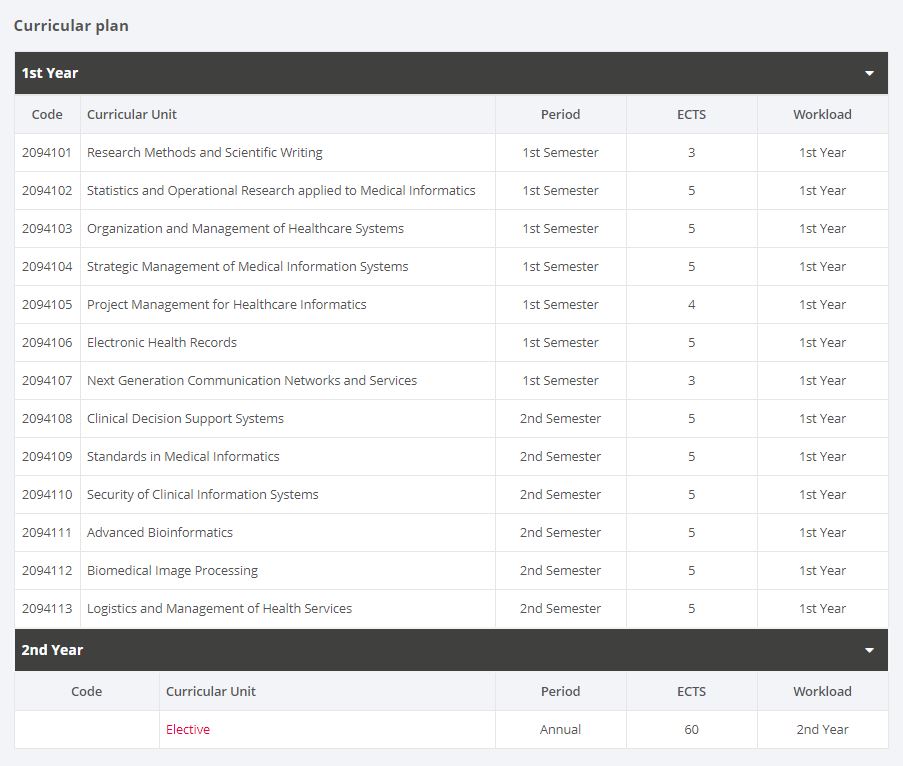The image size is (903, 766).
Task: Click code 2094108
Action: coord(47,419)
